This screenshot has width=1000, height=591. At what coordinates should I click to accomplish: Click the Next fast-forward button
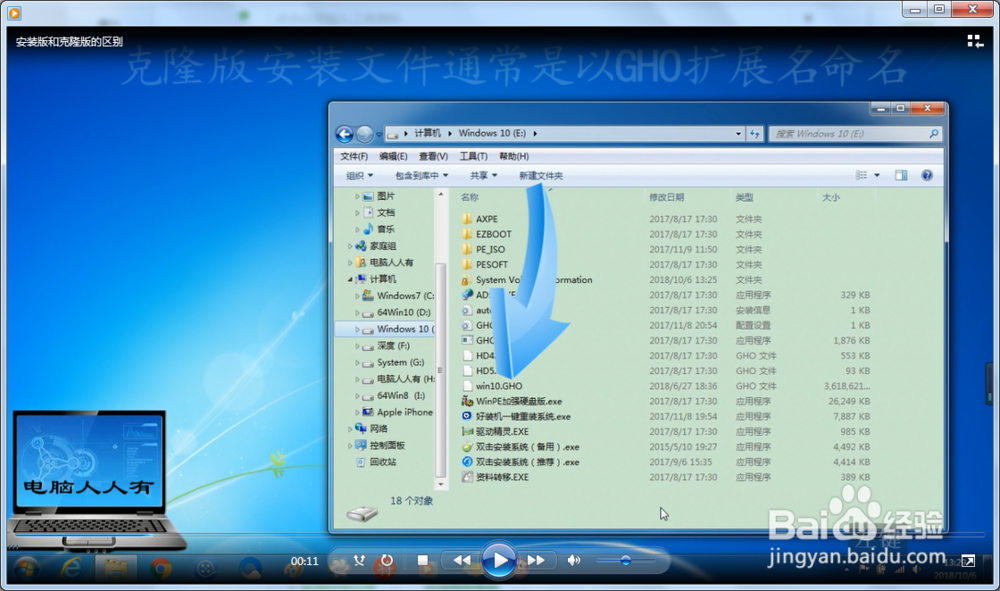[536, 560]
